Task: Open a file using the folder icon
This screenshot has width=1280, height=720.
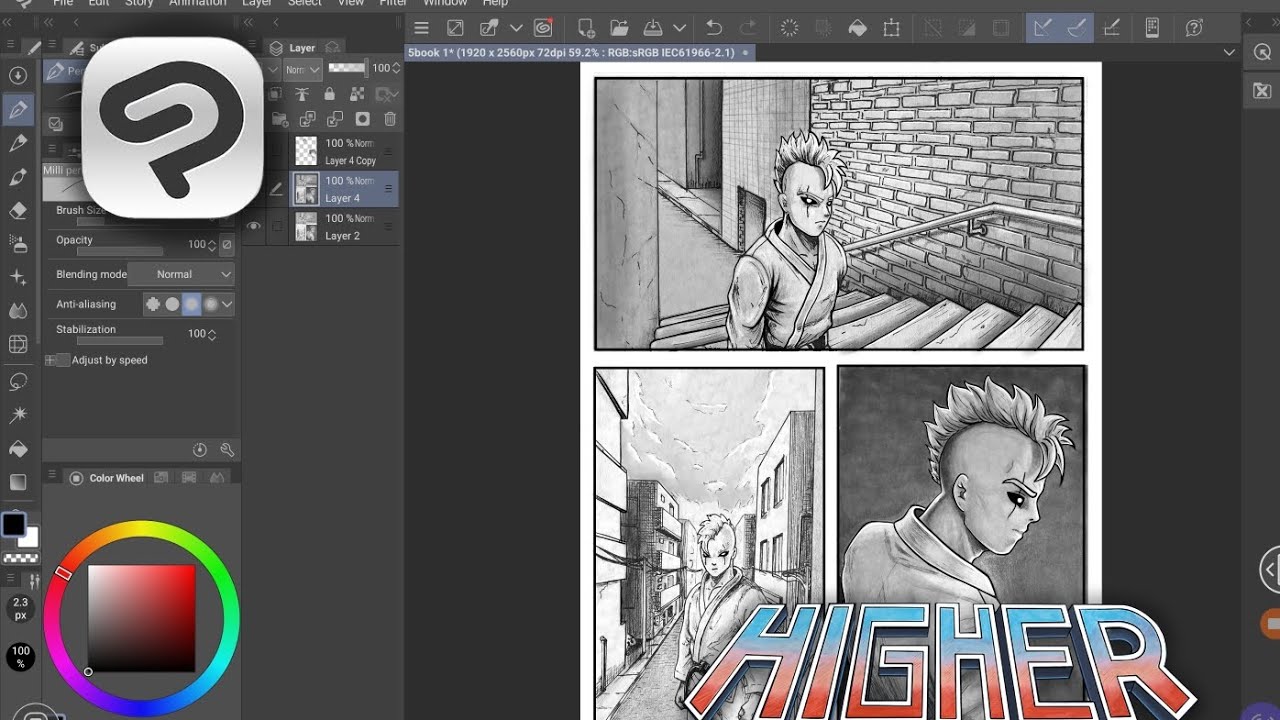Action: (619, 28)
